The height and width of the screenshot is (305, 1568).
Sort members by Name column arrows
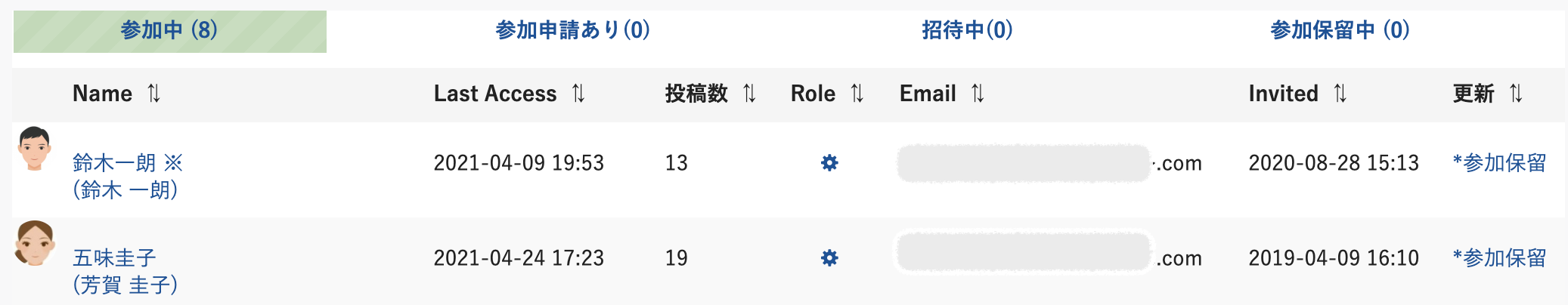154,94
